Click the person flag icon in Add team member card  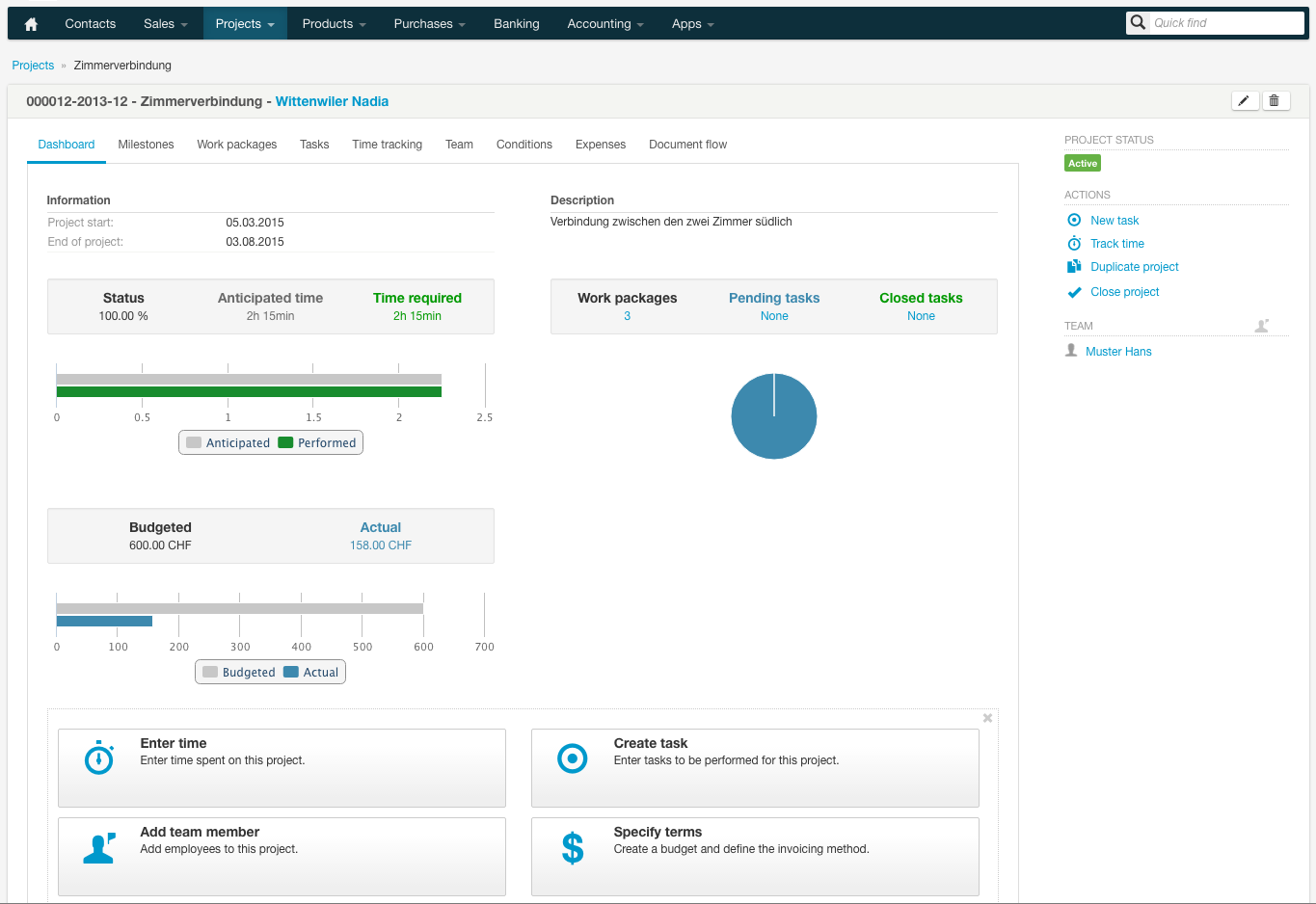[99, 848]
